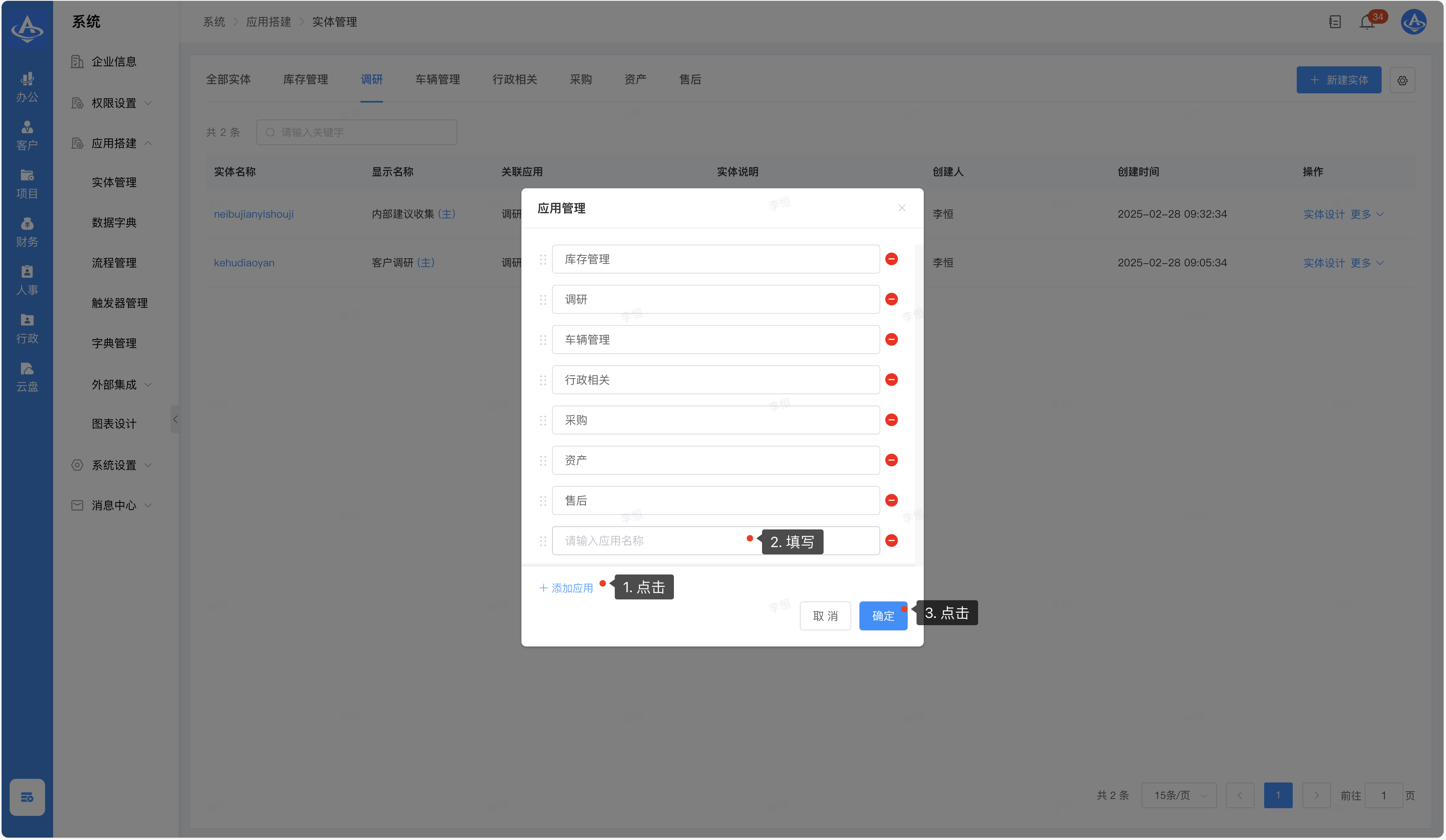The height and width of the screenshot is (840, 1446).
Task: Switch to the 车辆管理 tab
Action: [x=437, y=80]
